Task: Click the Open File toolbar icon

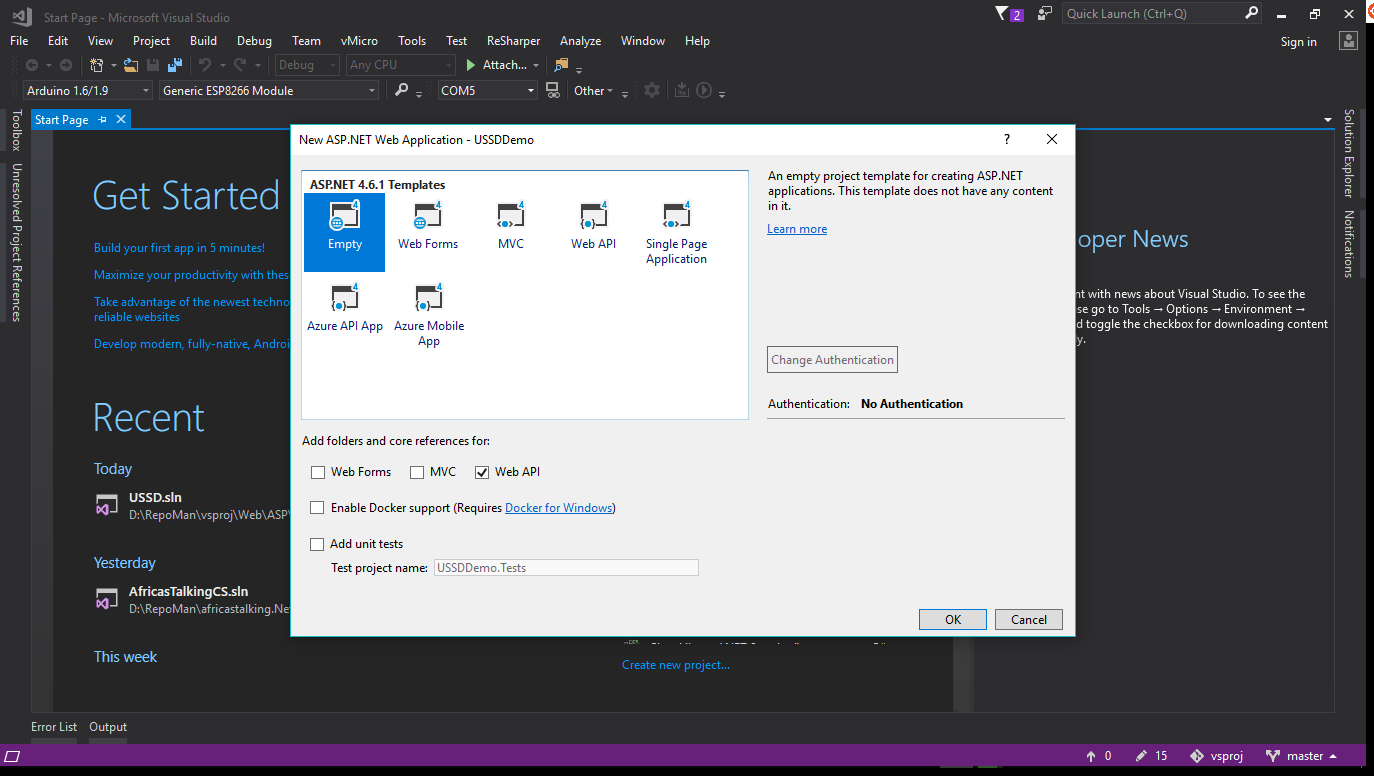Action: (x=130, y=65)
